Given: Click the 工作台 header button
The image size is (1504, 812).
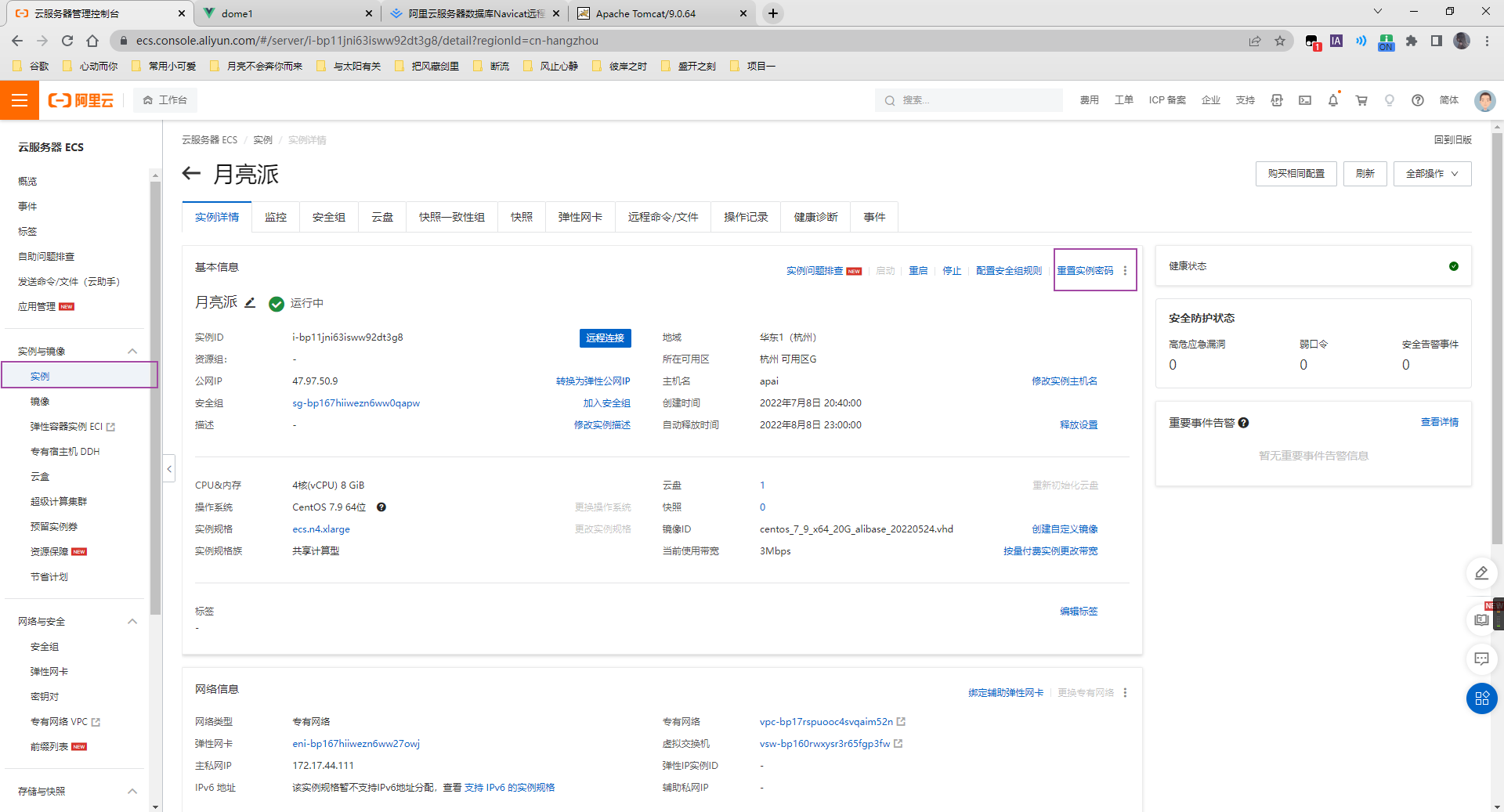Looking at the screenshot, I should [164, 100].
